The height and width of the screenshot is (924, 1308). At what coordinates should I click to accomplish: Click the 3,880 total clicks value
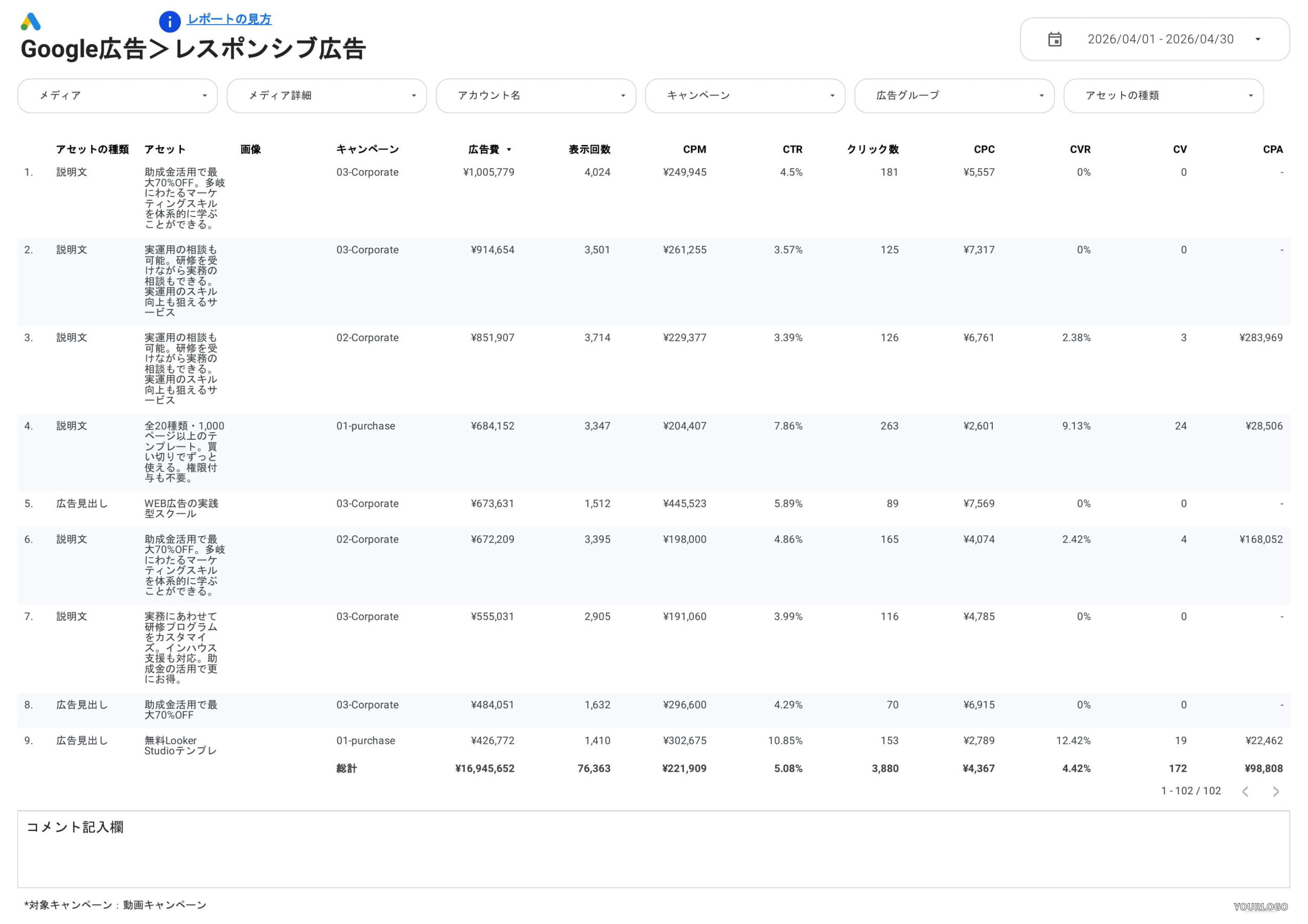coord(885,769)
